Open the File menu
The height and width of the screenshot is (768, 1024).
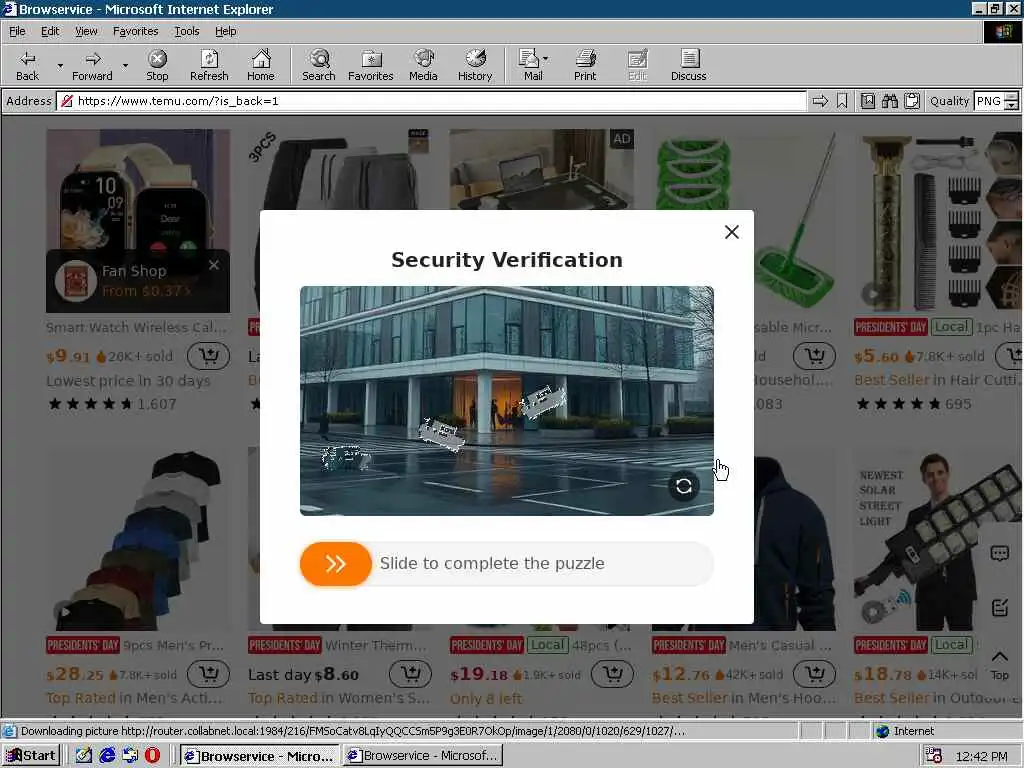click(x=17, y=31)
